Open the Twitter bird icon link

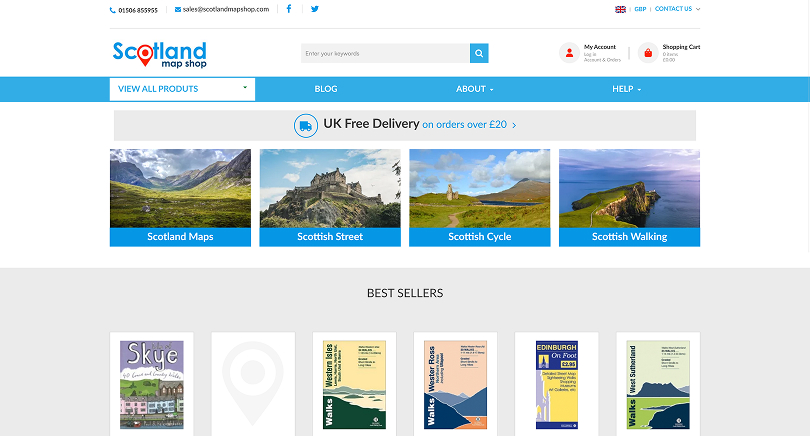315,9
